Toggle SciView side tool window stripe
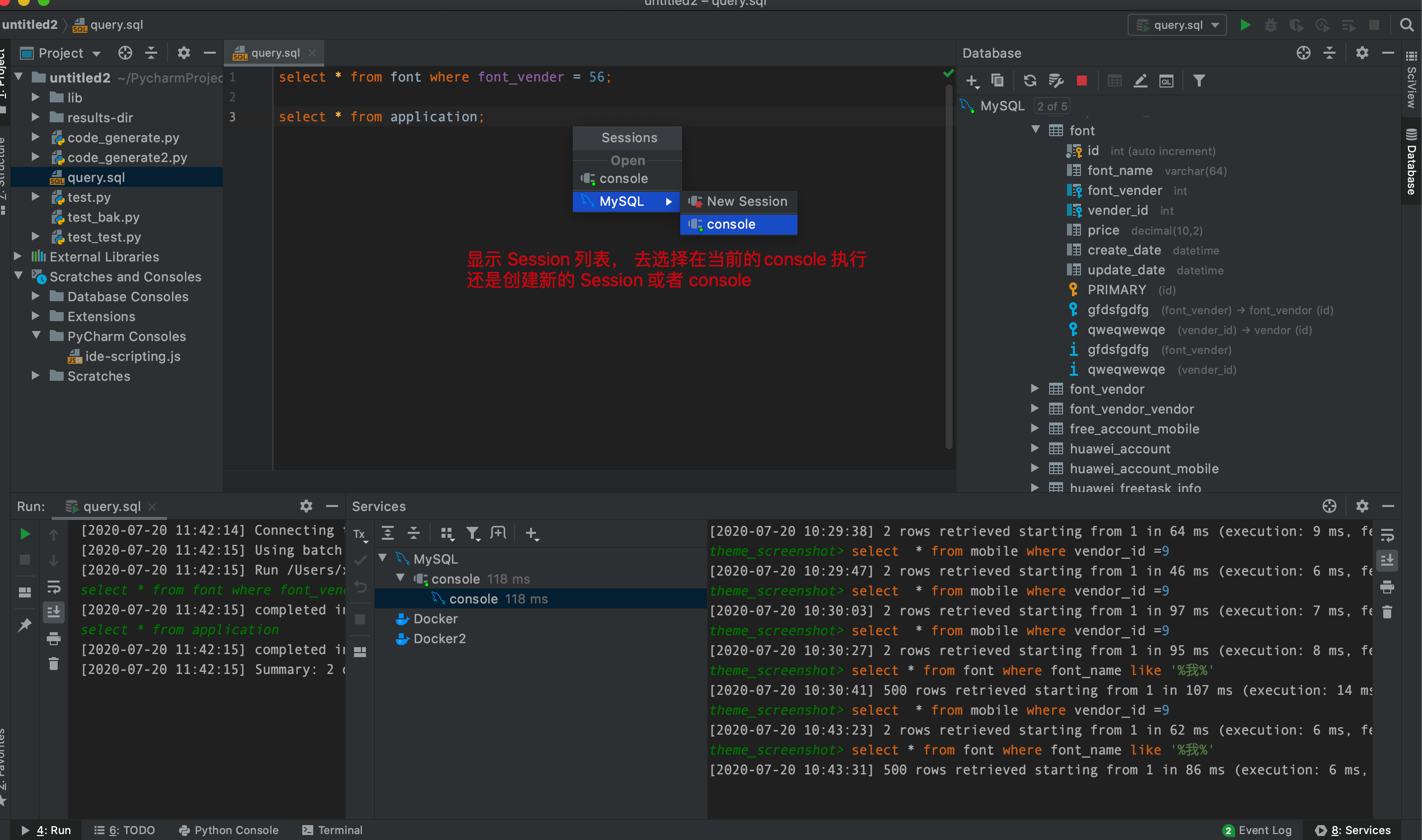The width and height of the screenshot is (1422, 840). [1411, 81]
